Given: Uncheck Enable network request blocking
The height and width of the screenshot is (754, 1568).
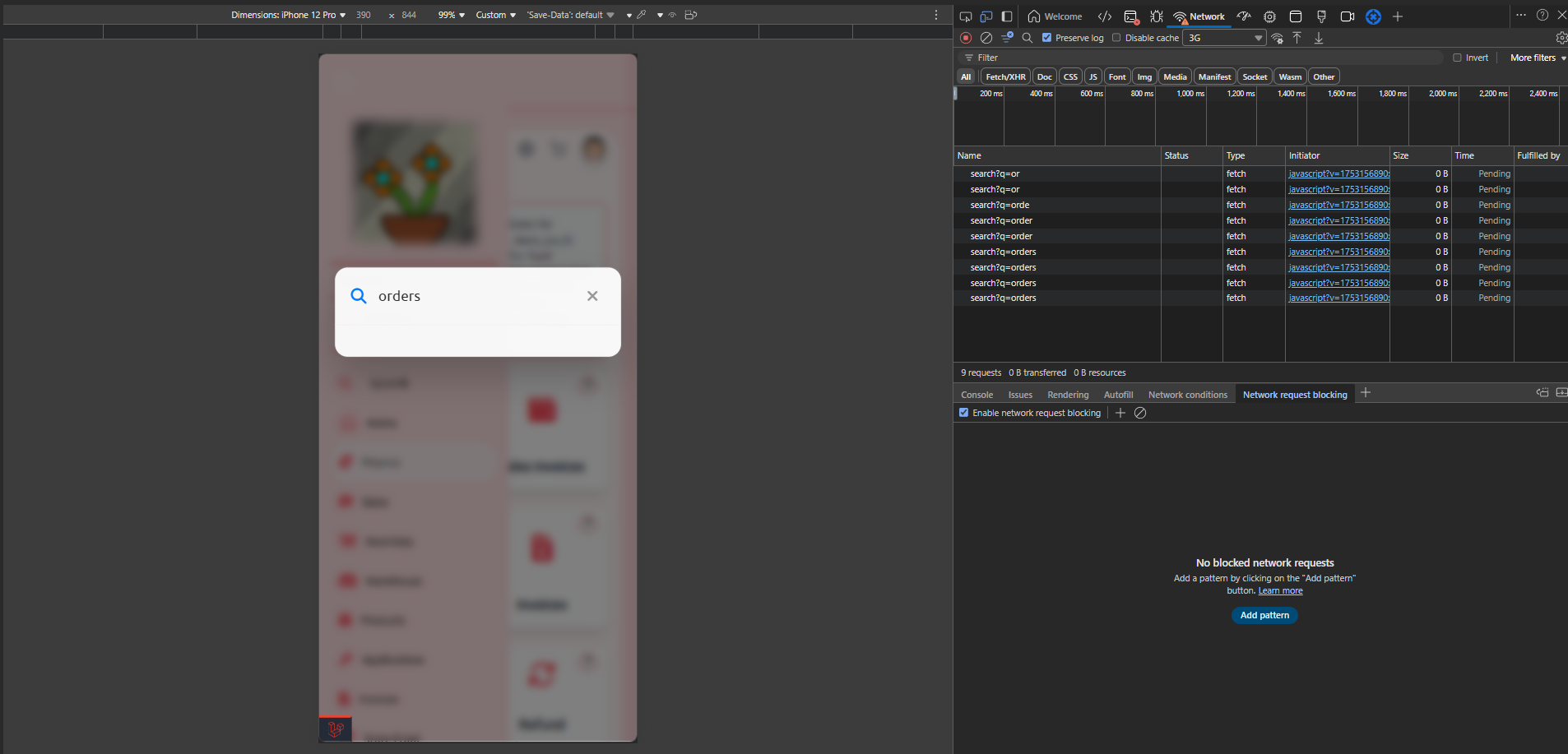Looking at the screenshot, I should click(x=963, y=413).
